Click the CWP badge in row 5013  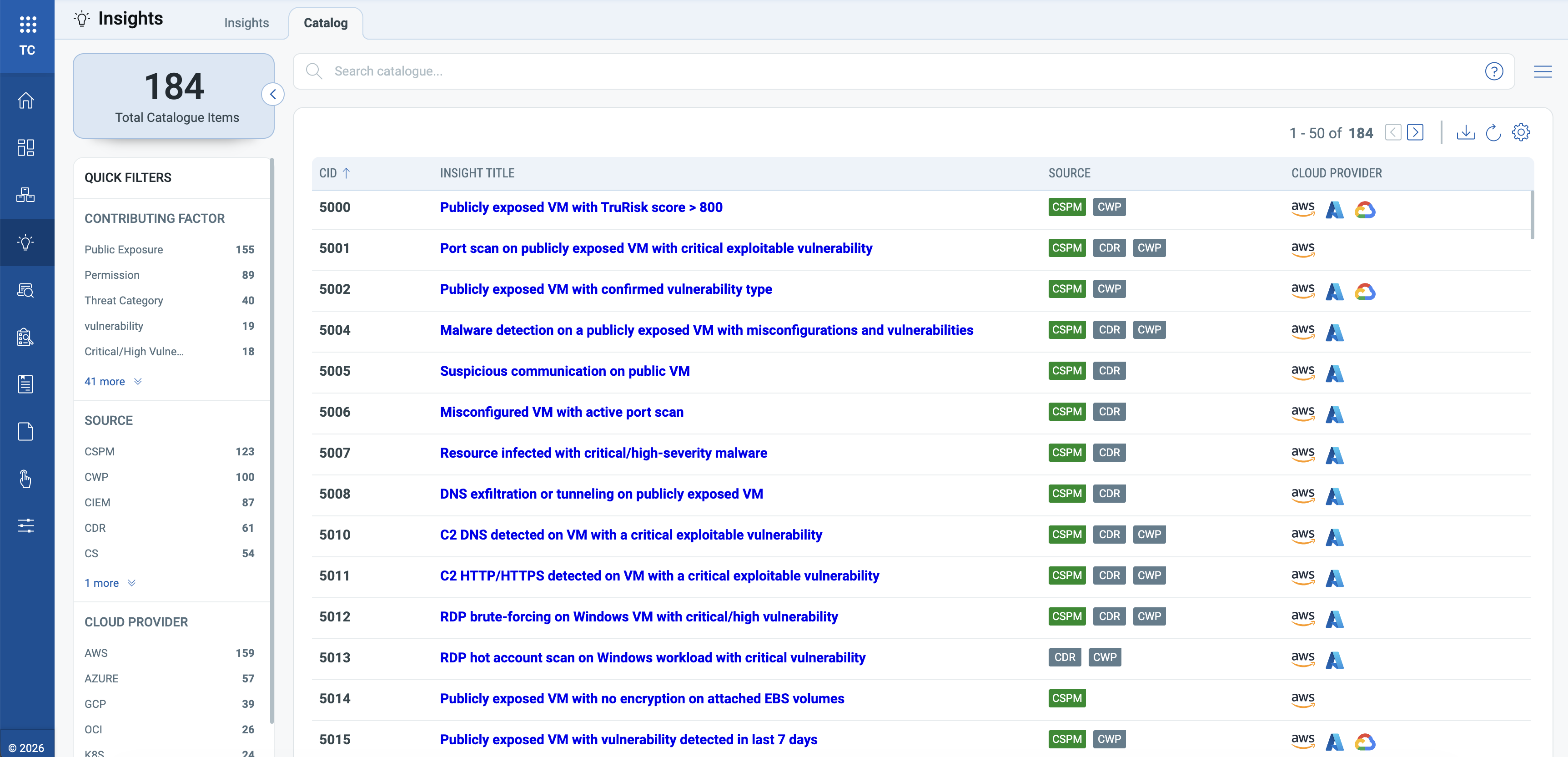1104,657
